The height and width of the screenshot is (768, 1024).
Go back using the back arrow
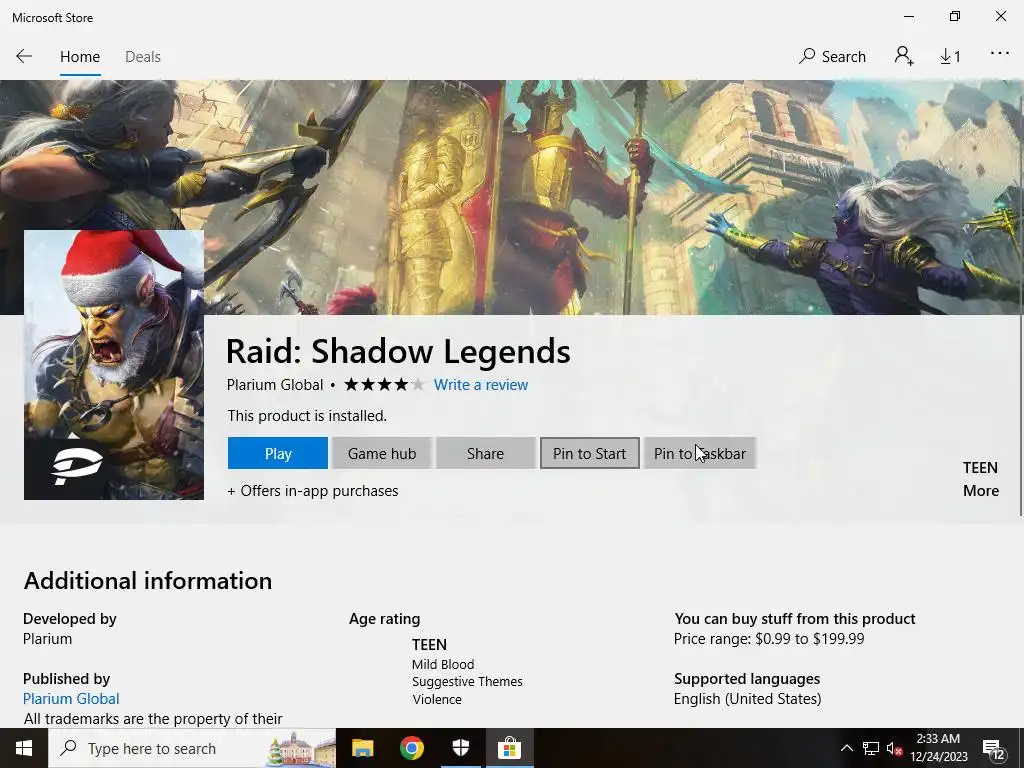(x=24, y=57)
